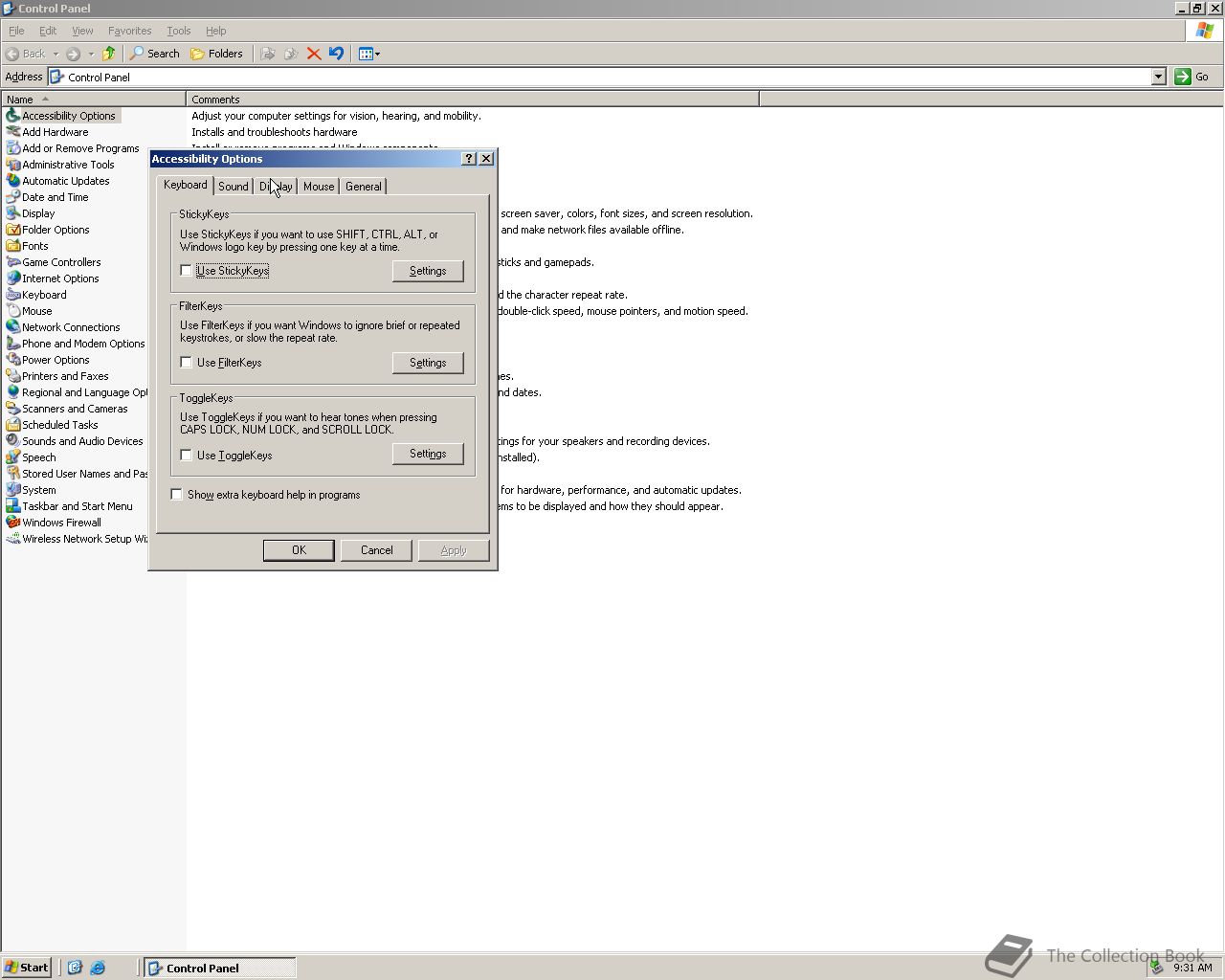This screenshot has width=1225, height=980.
Task: Open the Printers and Faxes icon
Action: pos(12,376)
